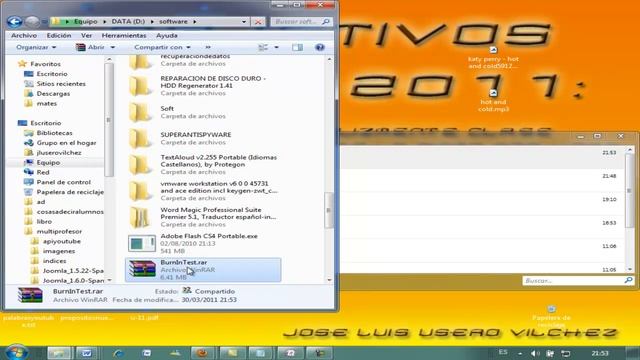Open the Windows Start button
This screenshot has width=640, height=360.
click(16, 353)
